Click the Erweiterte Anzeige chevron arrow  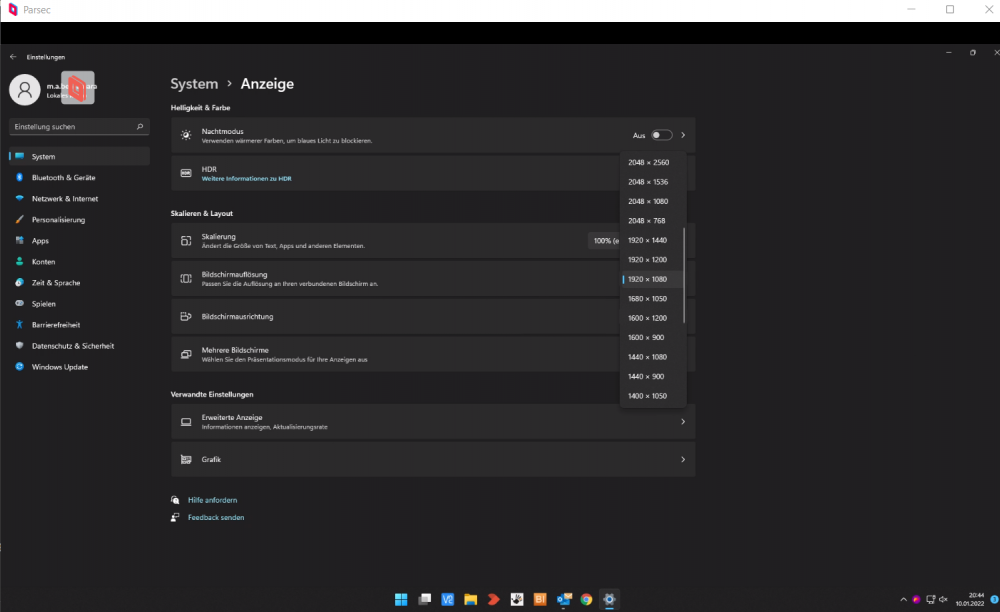coord(683,421)
